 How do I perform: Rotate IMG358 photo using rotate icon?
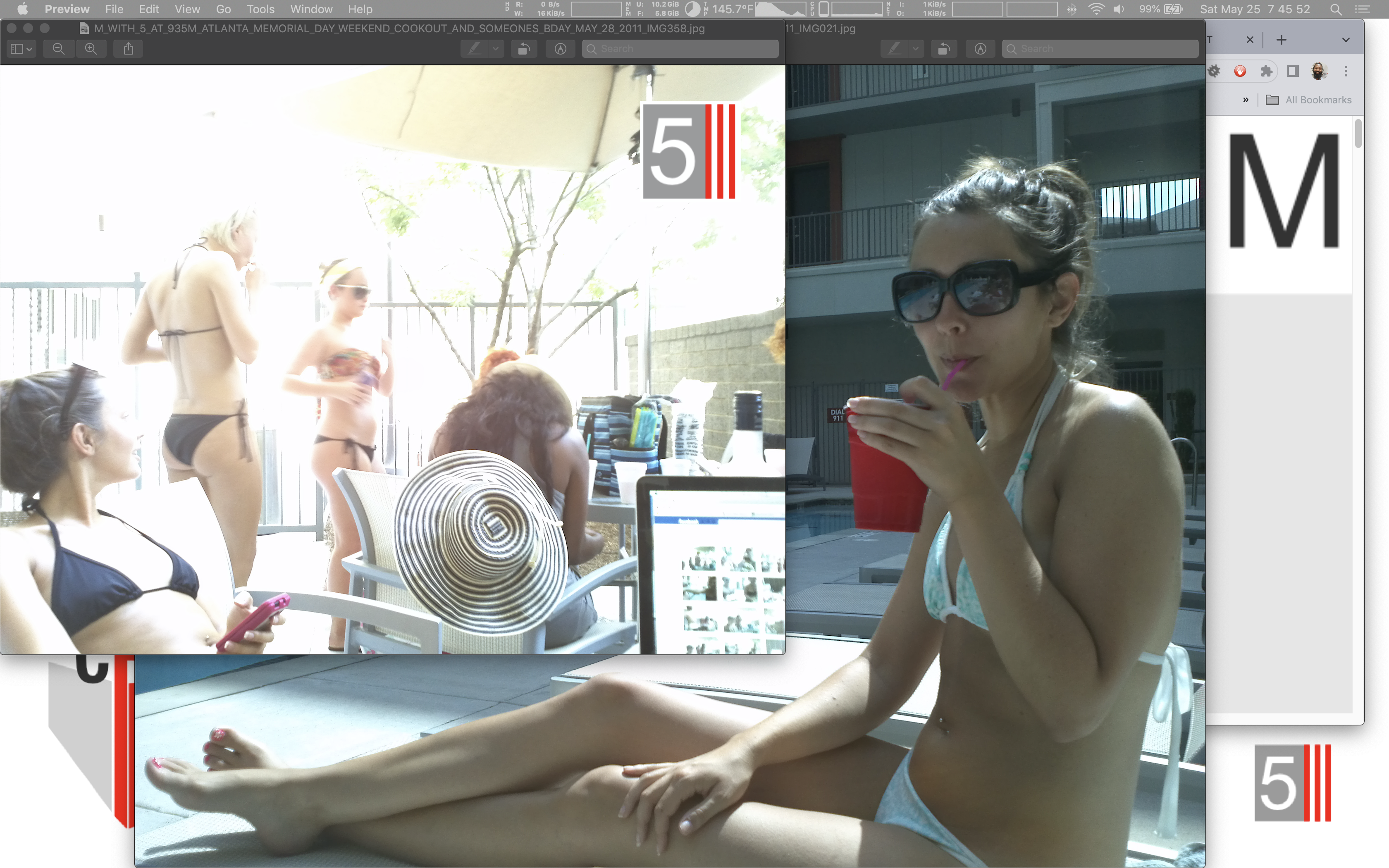tap(523, 49)
